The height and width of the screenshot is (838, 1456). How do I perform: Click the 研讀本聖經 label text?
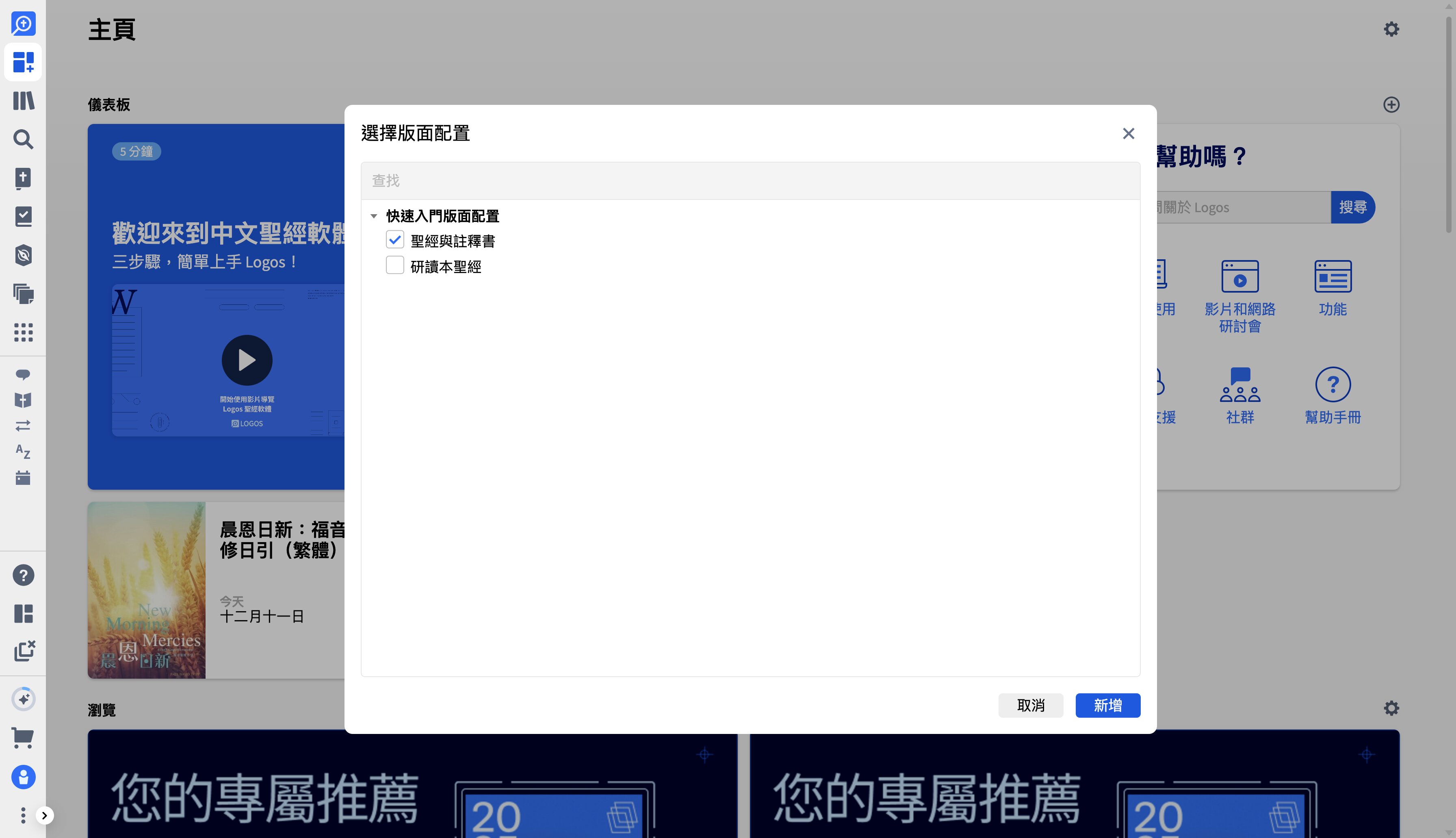pyautogui.click(x=446, y=267)
